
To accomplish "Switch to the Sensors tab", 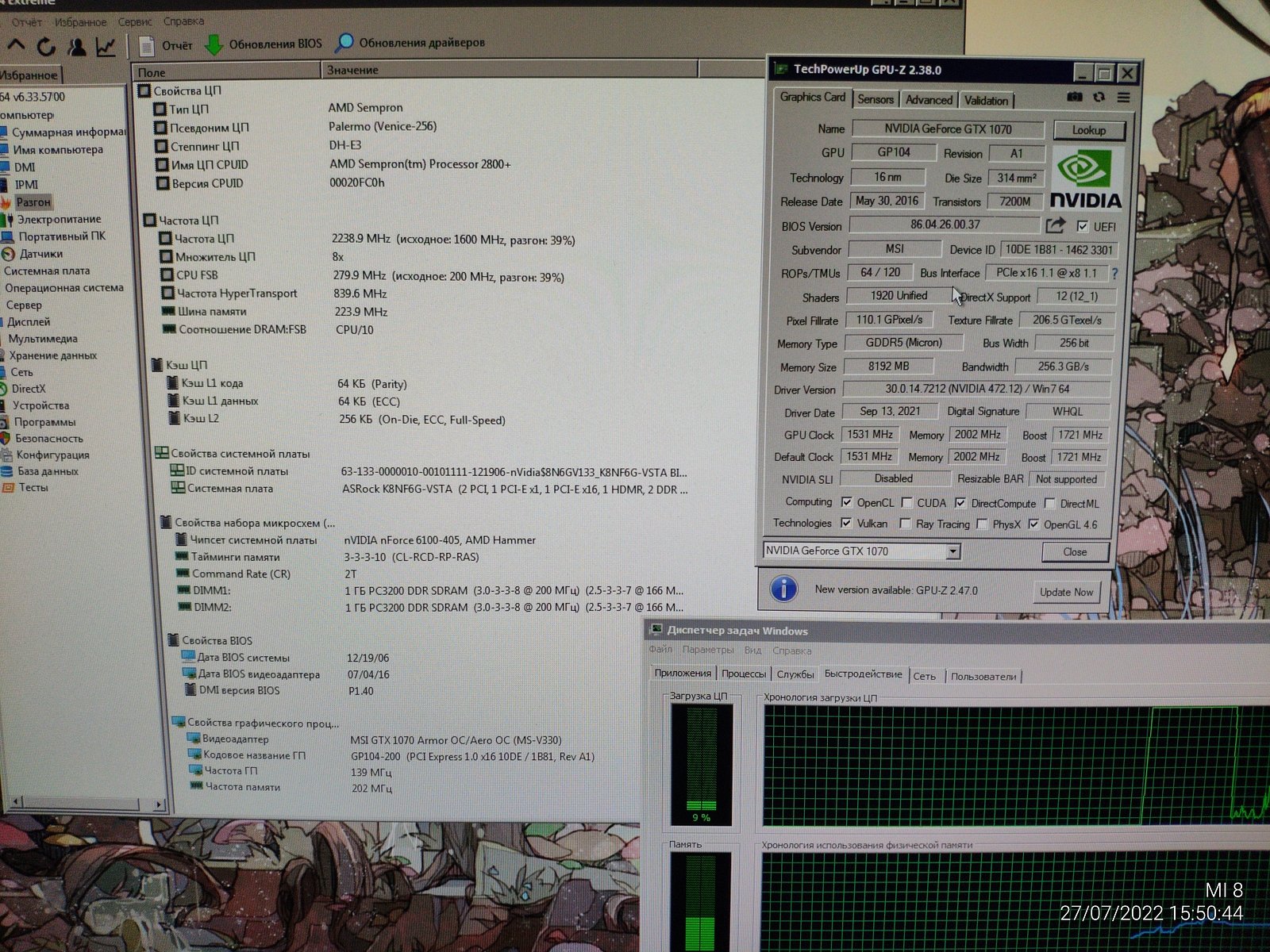I will click(876, 99).
